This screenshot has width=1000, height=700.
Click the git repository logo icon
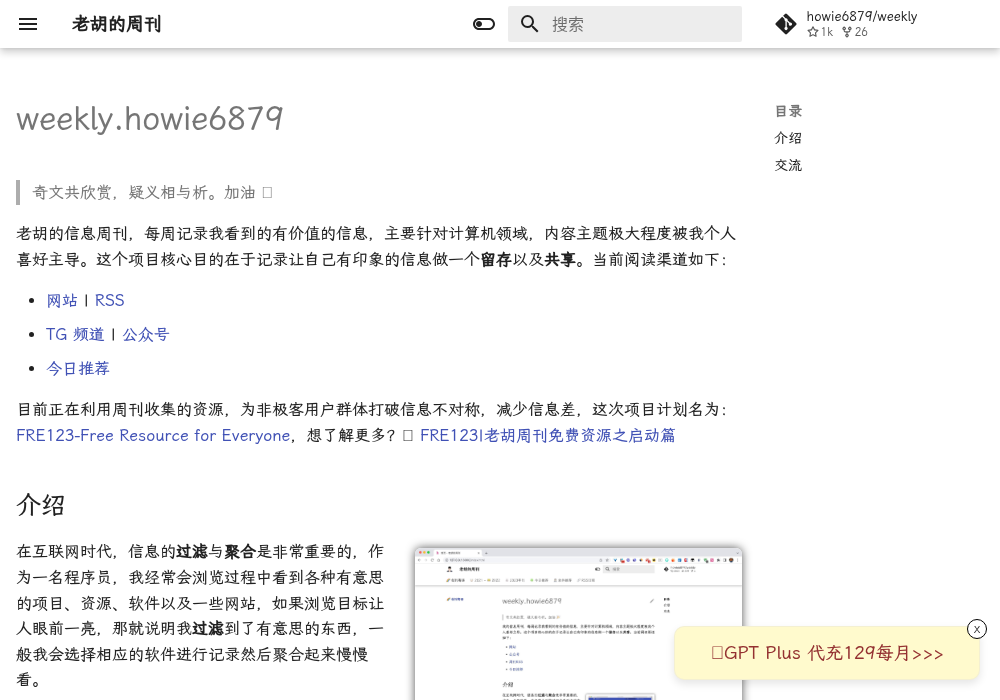point(786,24)
